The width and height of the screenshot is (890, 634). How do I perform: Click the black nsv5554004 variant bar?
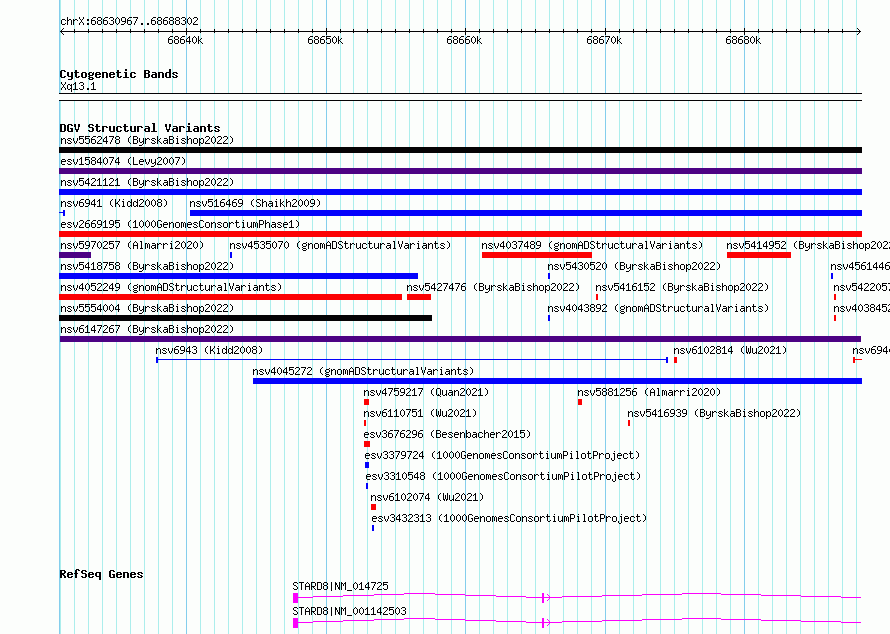[245, 318]
